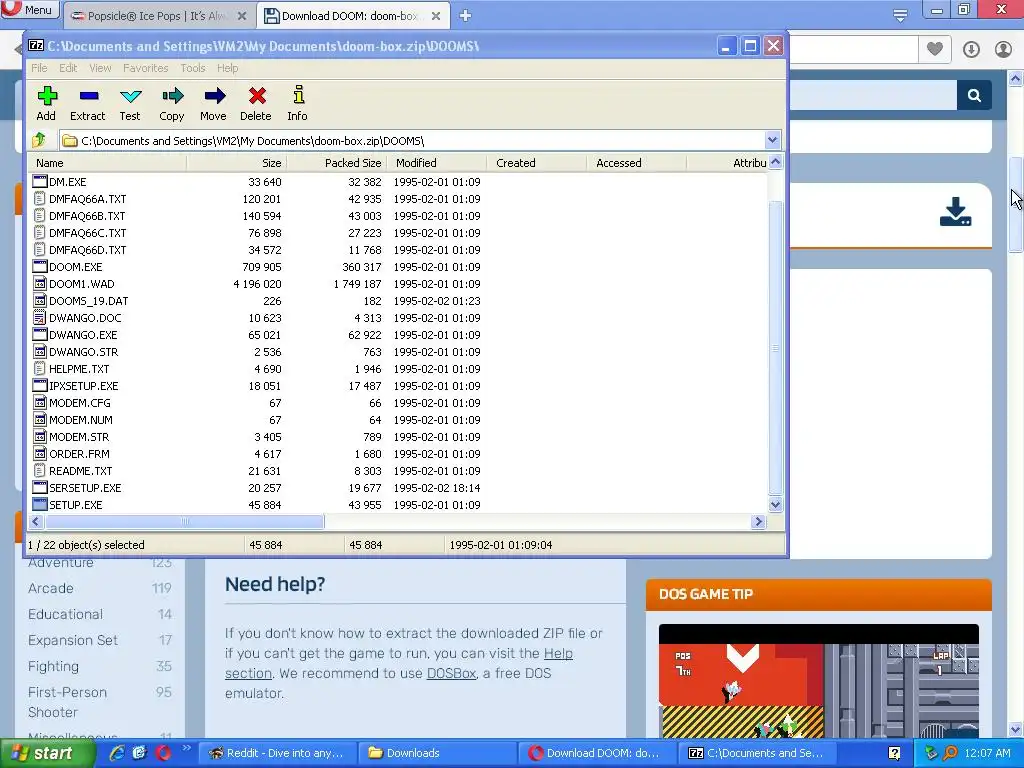
Task: Select the SERSETUP.EXE row
Action: (398, 487)
